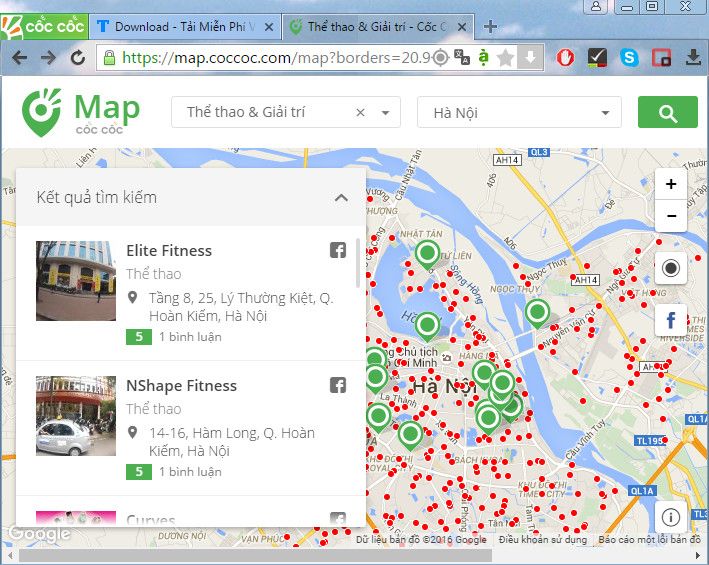This screenshot has height=565, width=709.
Task: Collapse the Kết quả tìm kiếm panel
Action: [341, 198]
